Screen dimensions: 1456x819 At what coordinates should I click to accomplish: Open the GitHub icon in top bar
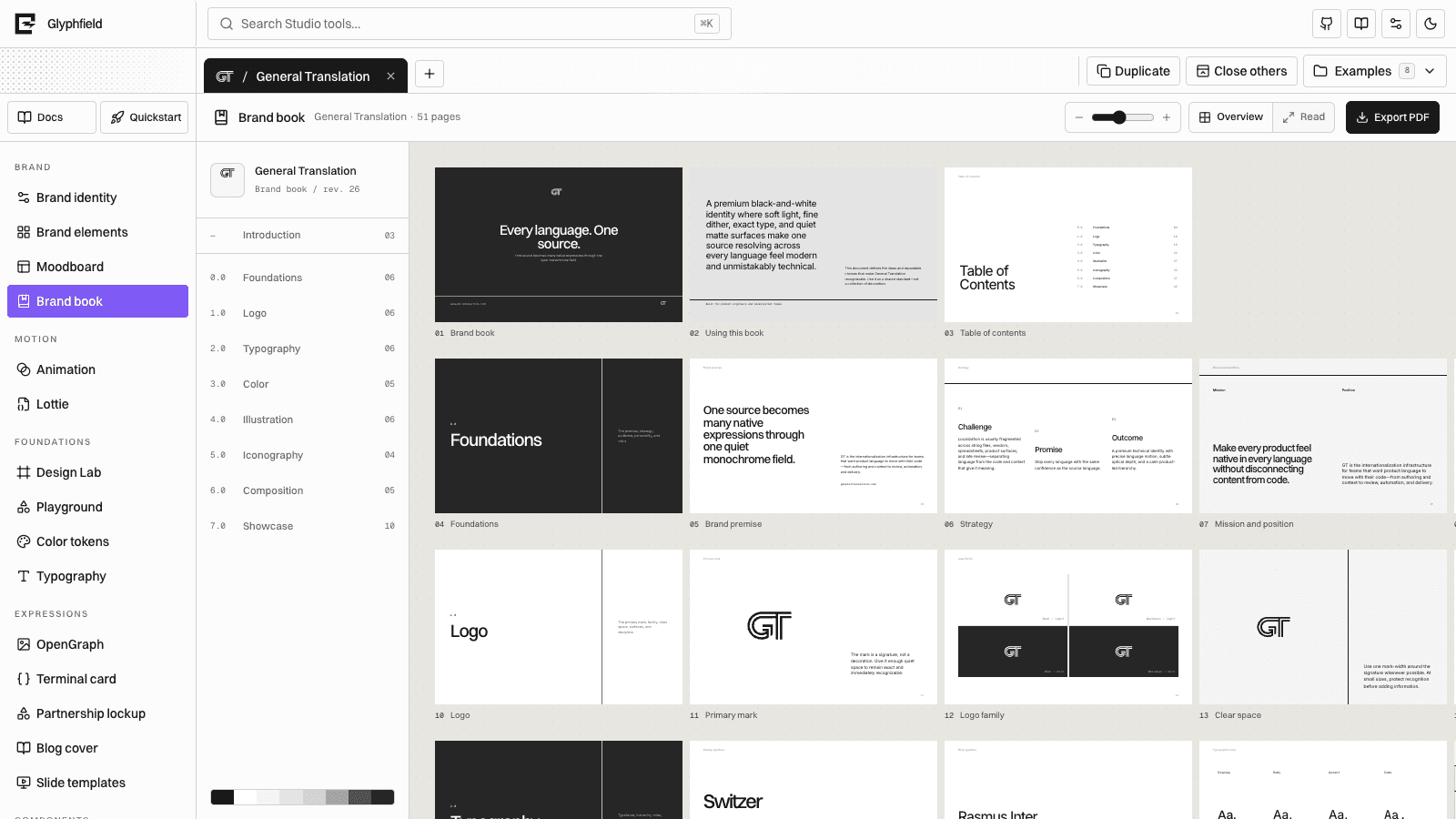pyautogui.click(x=1327, y=24)
